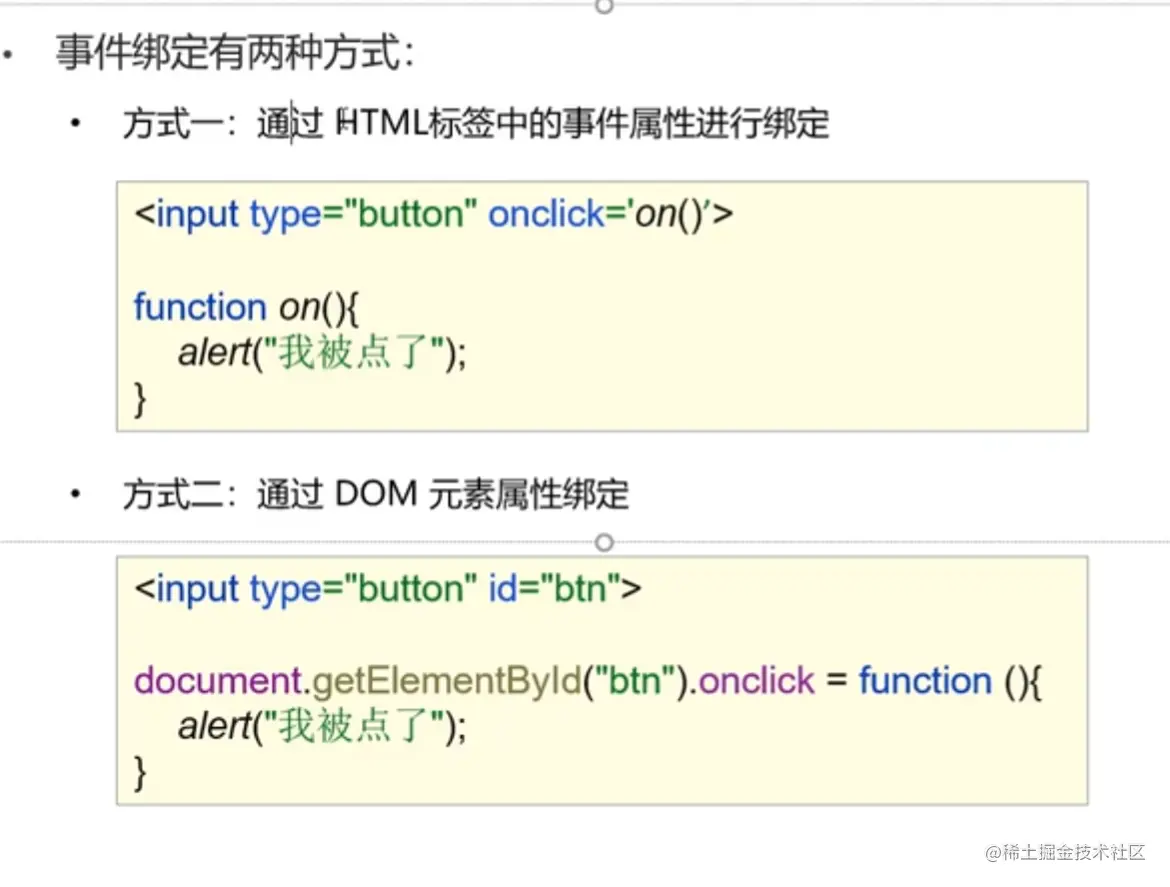
Task: Click the word DOM in 方式二 line
Action: (x=376, y=494)
